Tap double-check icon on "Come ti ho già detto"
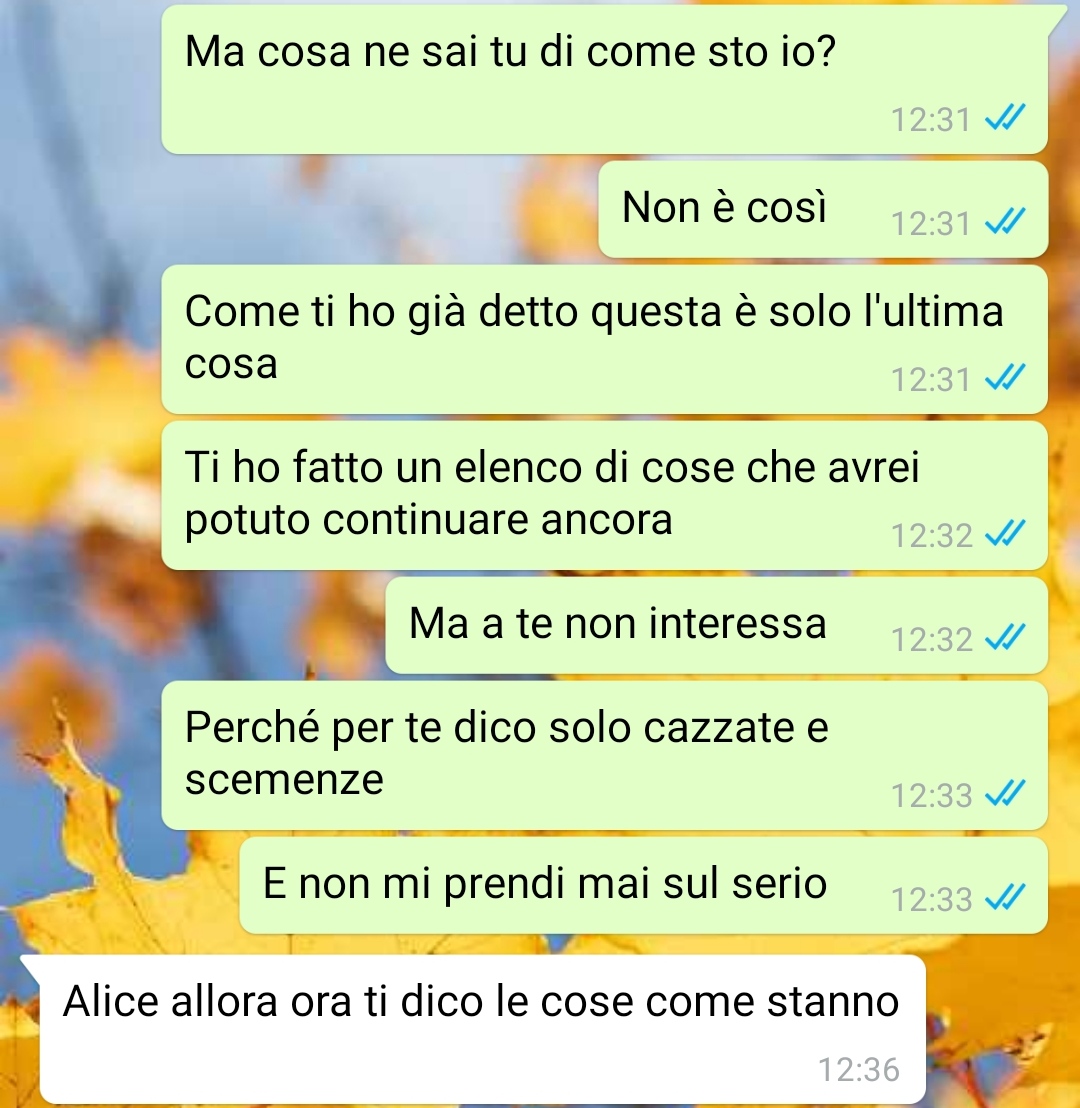This screenshot has width=1080, height=1108. pyautogui.click(x=1004, y=377)
